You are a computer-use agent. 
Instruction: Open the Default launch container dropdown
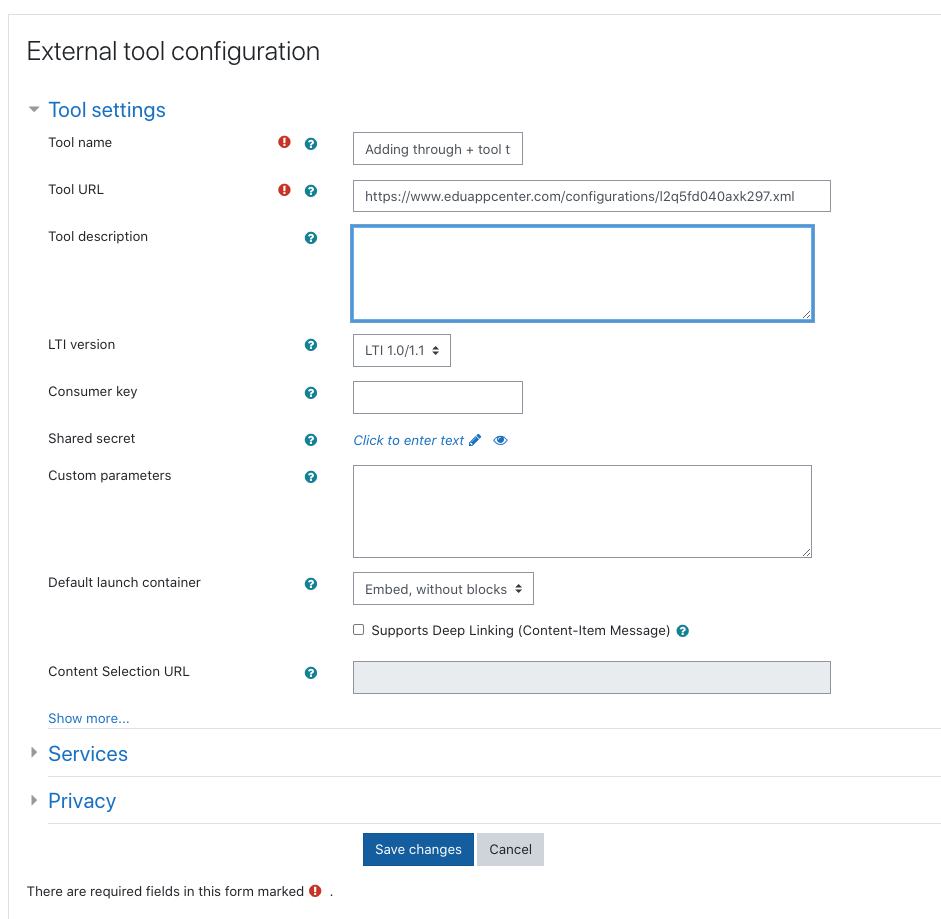(x=443, y=588)
